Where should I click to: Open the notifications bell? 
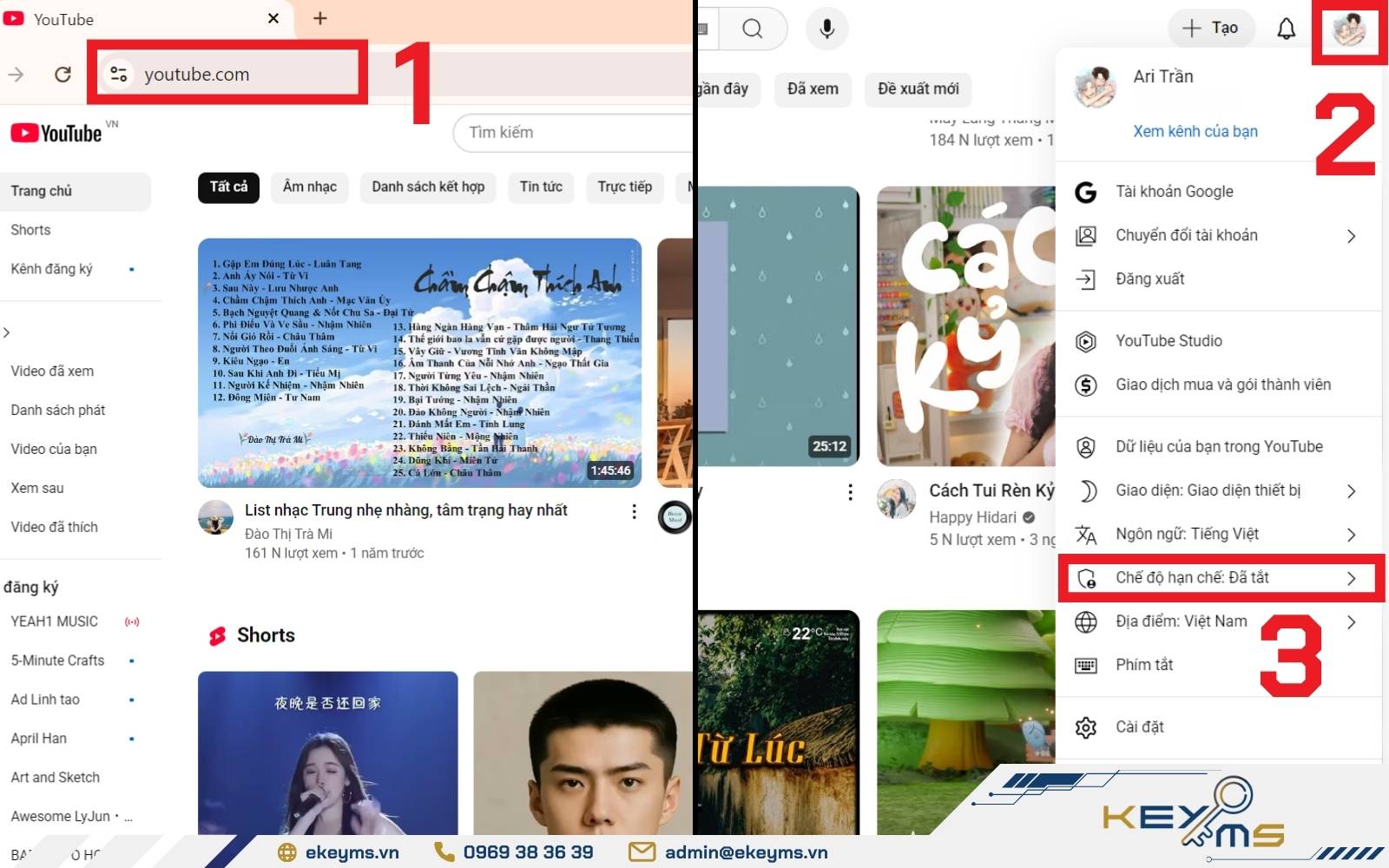pos(1286,29)
